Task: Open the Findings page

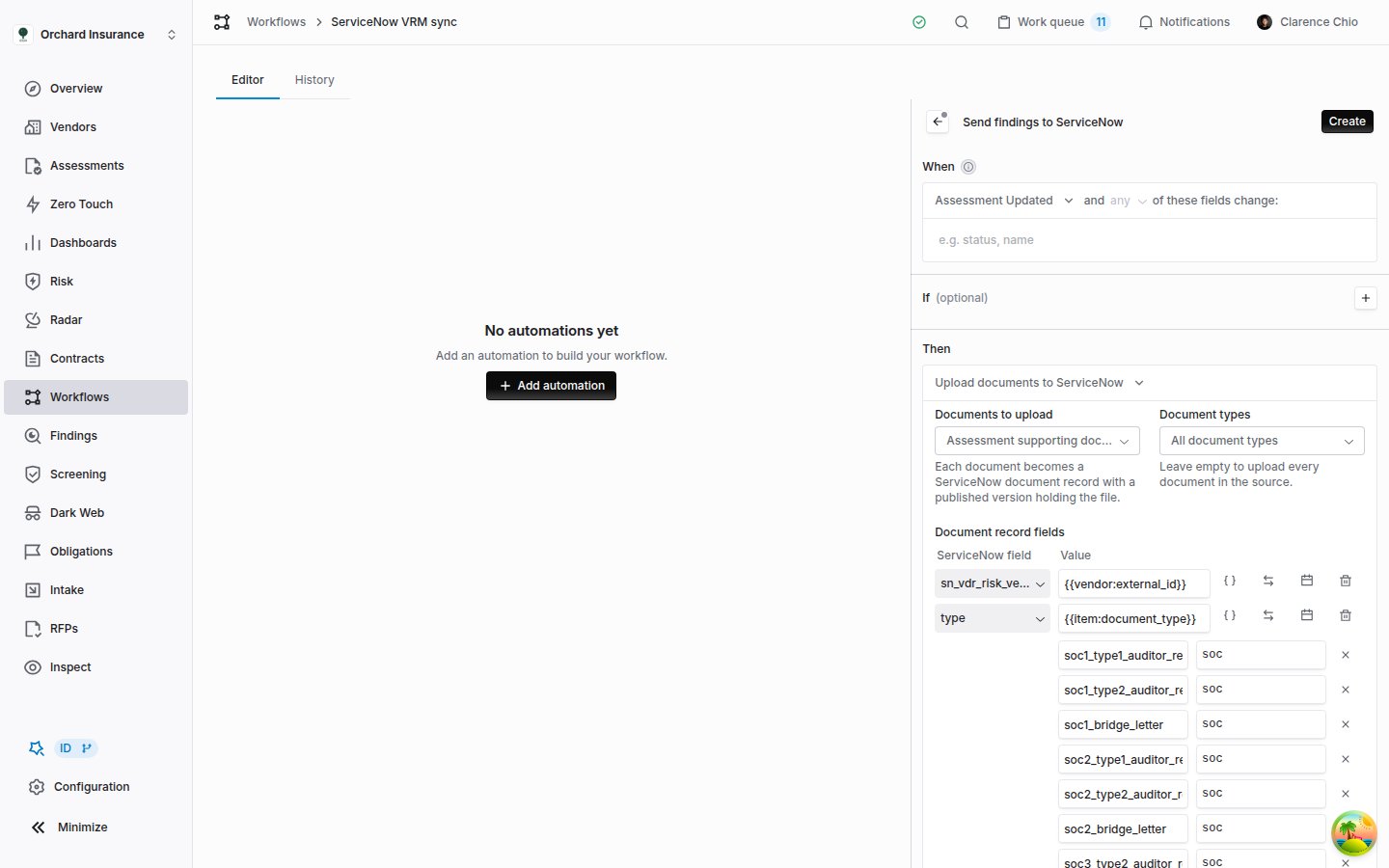Action: (x=95, y=436)
